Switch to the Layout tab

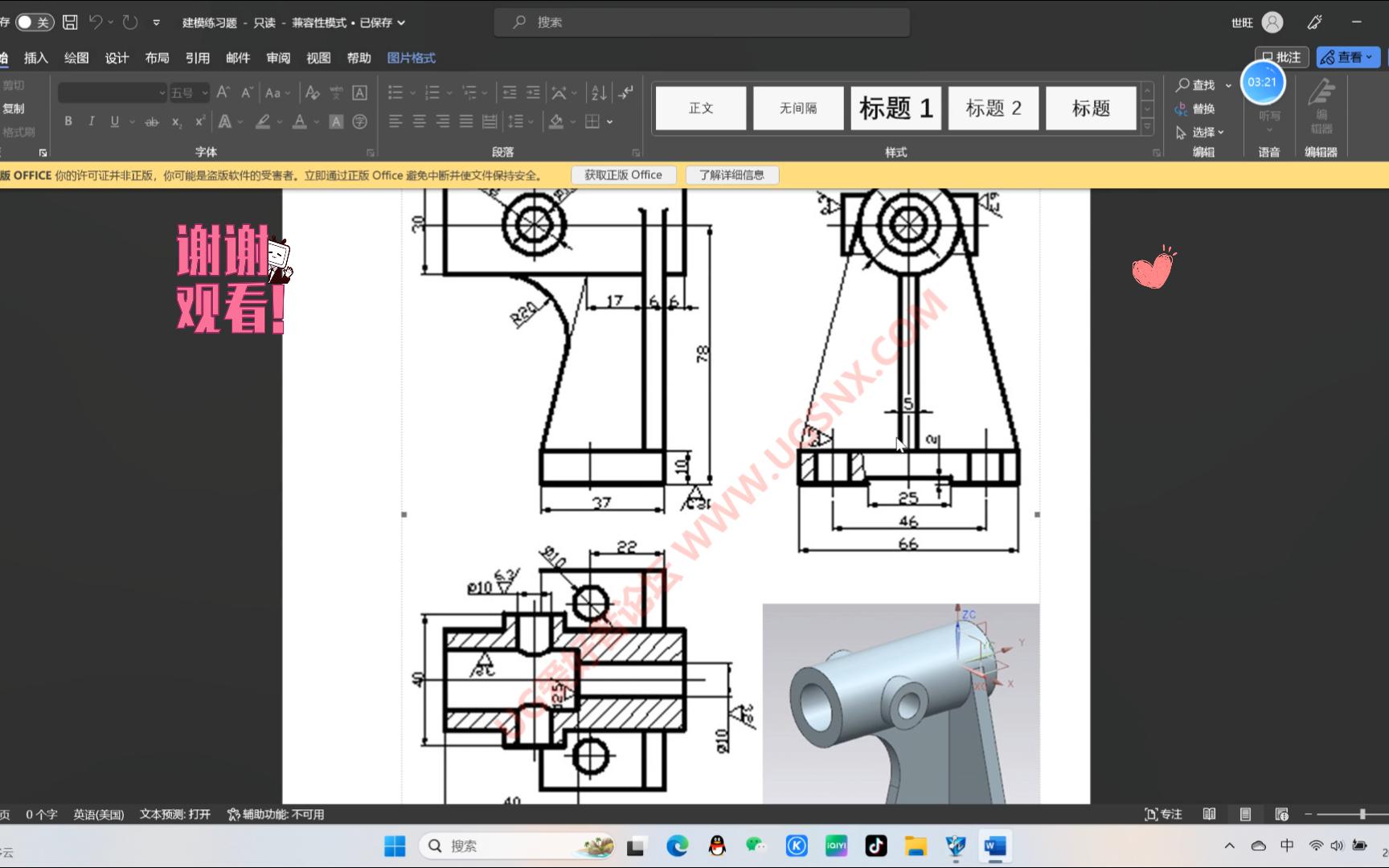(157, 58)
